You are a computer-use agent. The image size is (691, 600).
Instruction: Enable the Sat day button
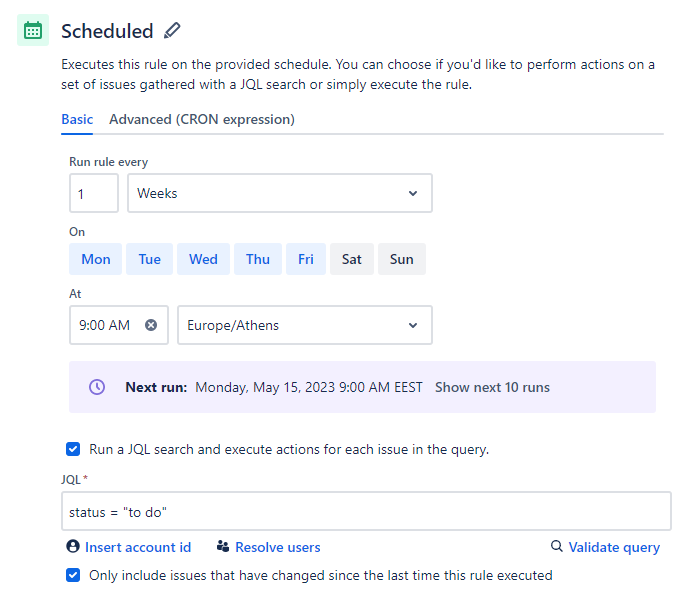point(352,259)
